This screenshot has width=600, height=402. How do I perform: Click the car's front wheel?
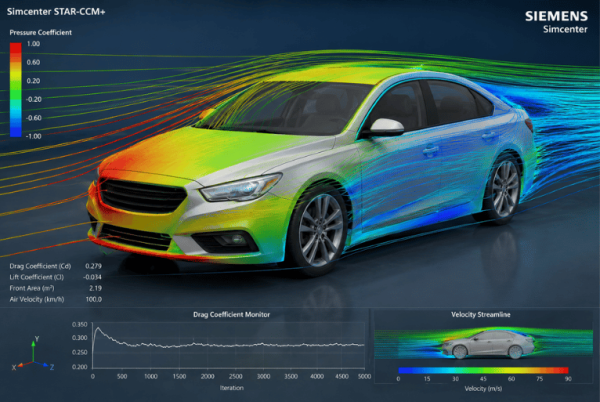[x=321, y=228]
